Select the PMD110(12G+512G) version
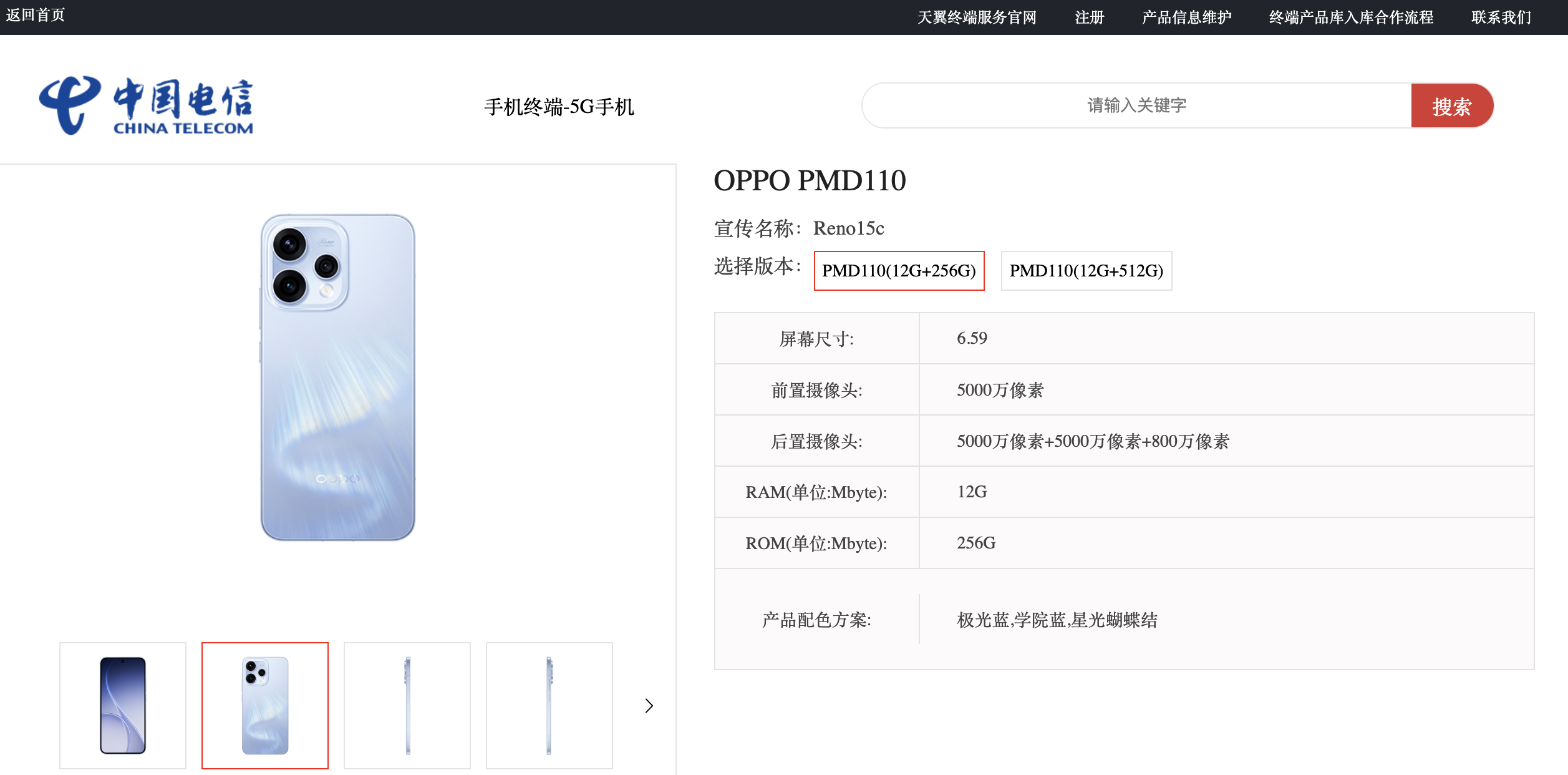The image size is (1568, 775). [1087, 271]
